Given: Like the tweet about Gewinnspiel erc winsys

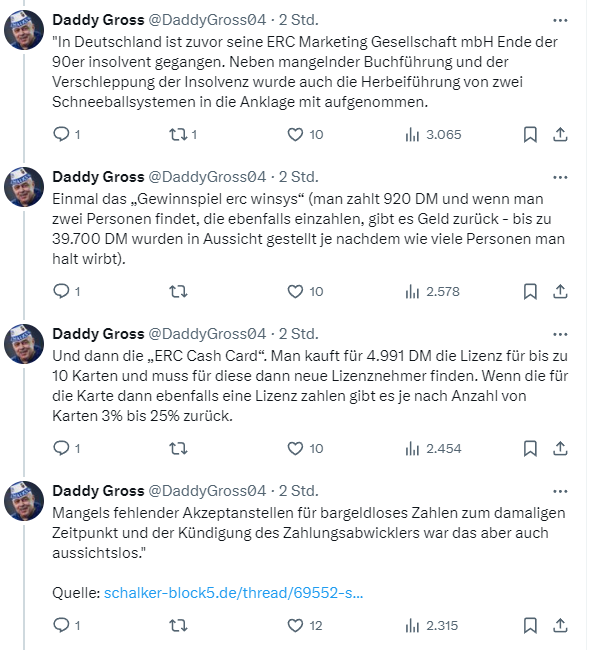Looking at the screenshot, I should click(x=305, y=291).
